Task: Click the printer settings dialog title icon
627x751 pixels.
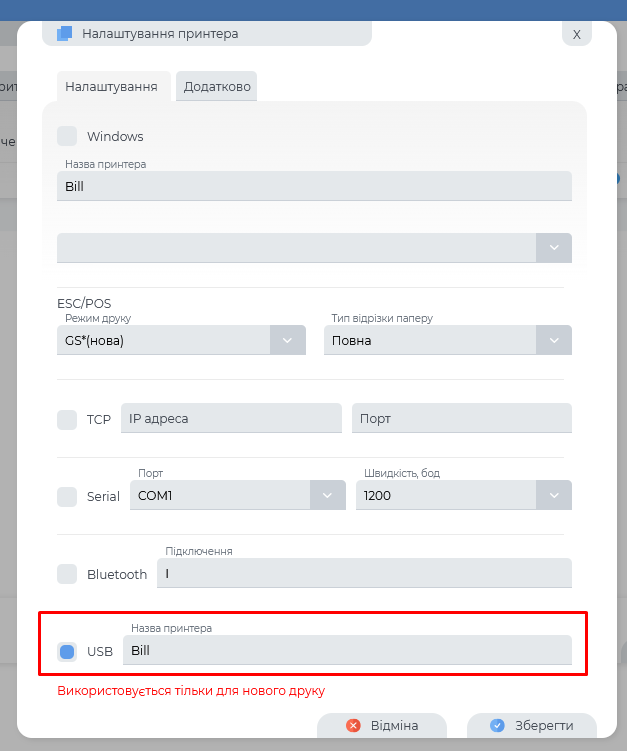Action: point(65,33)
